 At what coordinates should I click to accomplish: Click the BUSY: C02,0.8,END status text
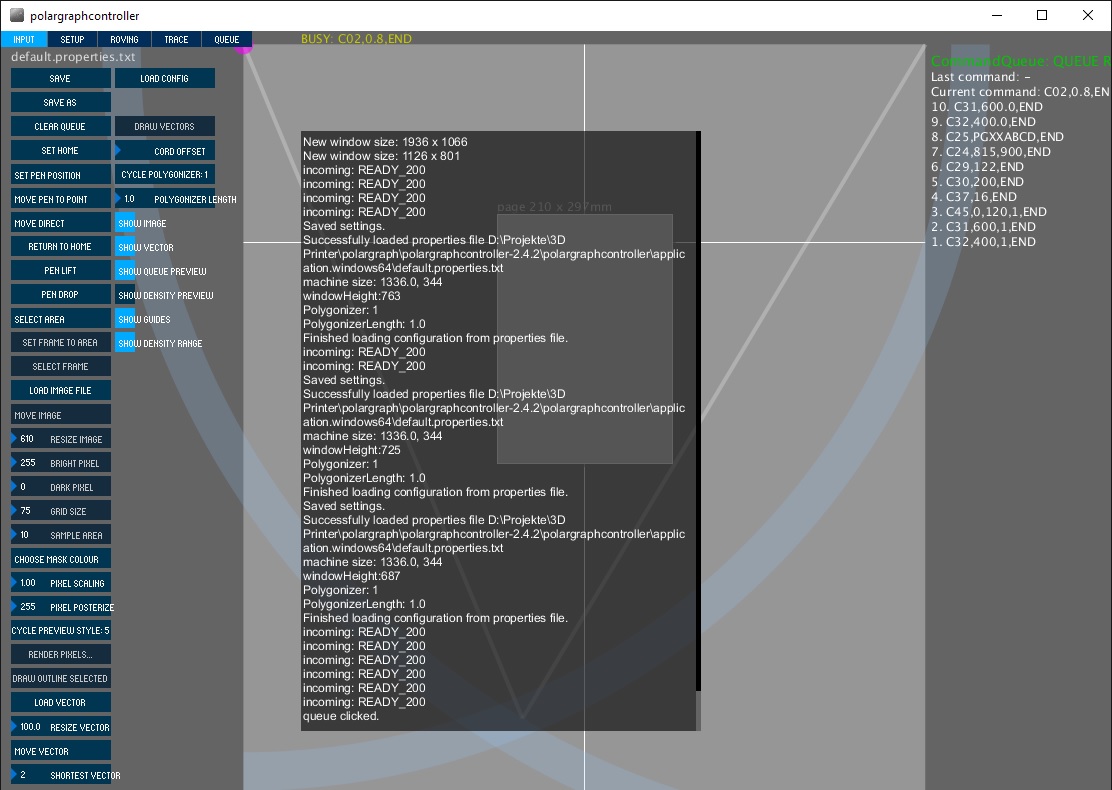[x=356, y=39]
